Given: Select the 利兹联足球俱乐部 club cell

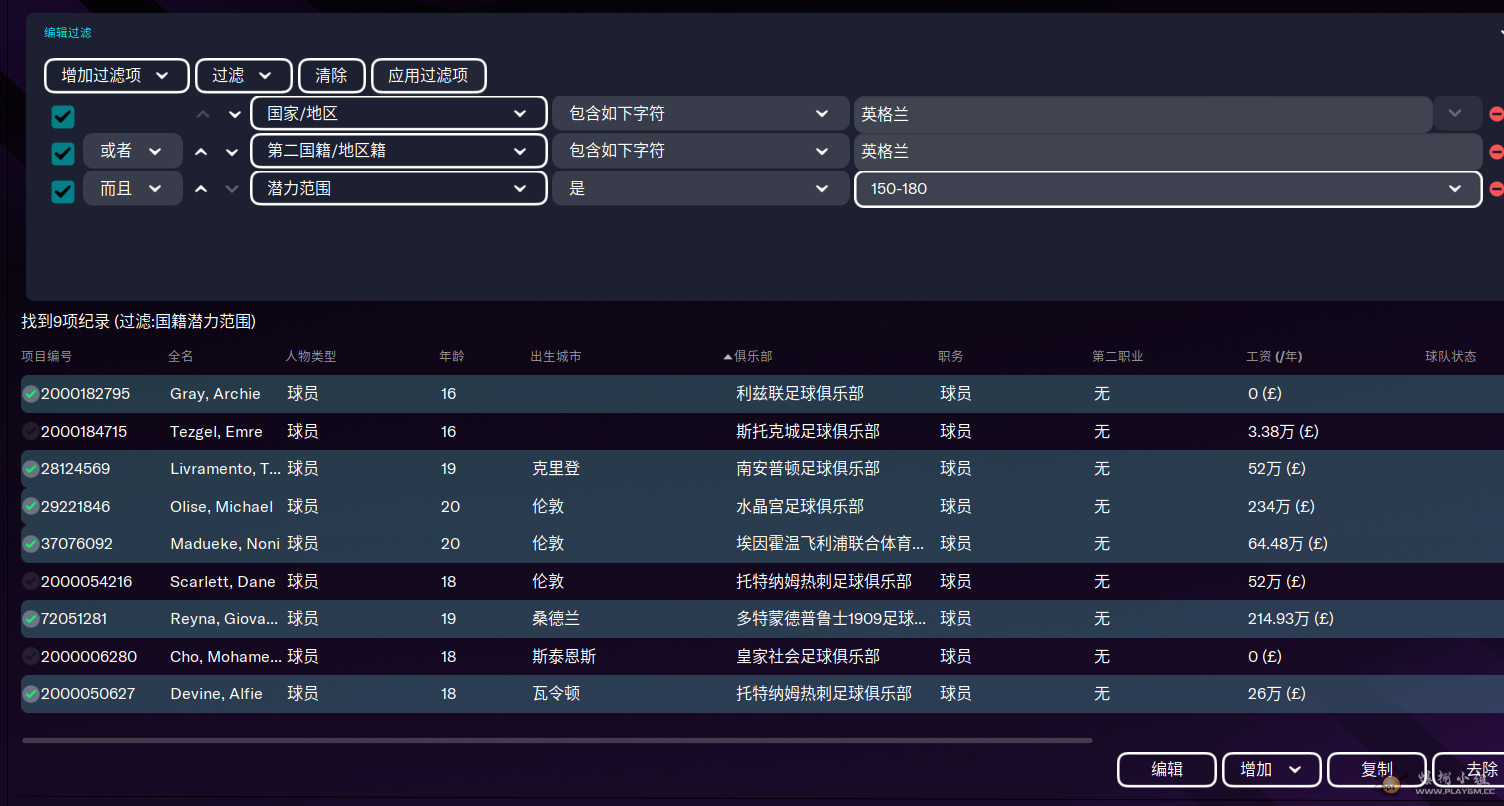Looking at the screenshot, I should tap(800, 394).
